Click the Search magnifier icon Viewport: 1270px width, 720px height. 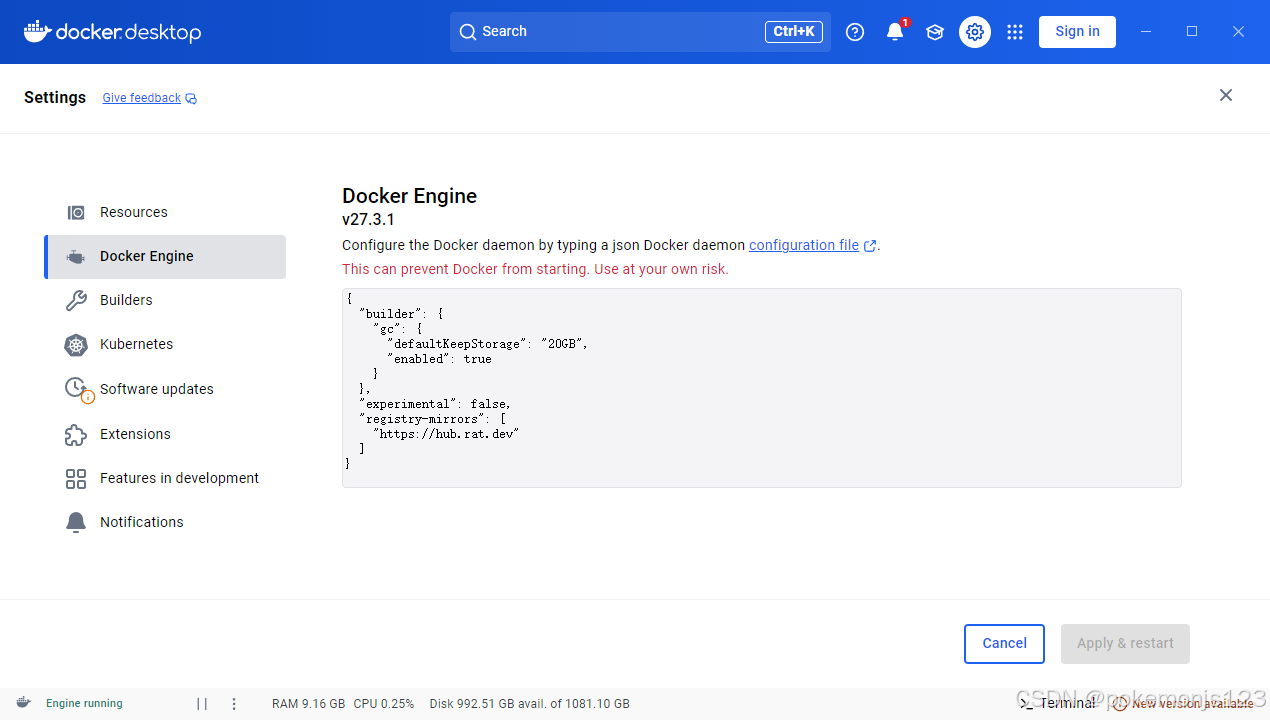pos(467,32)
